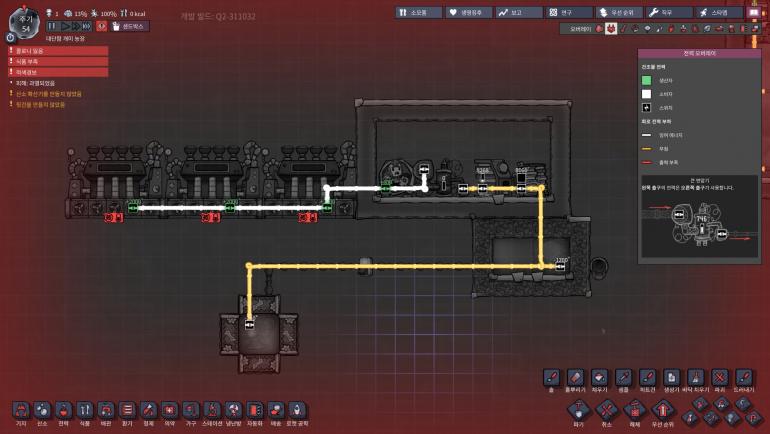Open the Base (기지) build category

click(x=21, y=410)
